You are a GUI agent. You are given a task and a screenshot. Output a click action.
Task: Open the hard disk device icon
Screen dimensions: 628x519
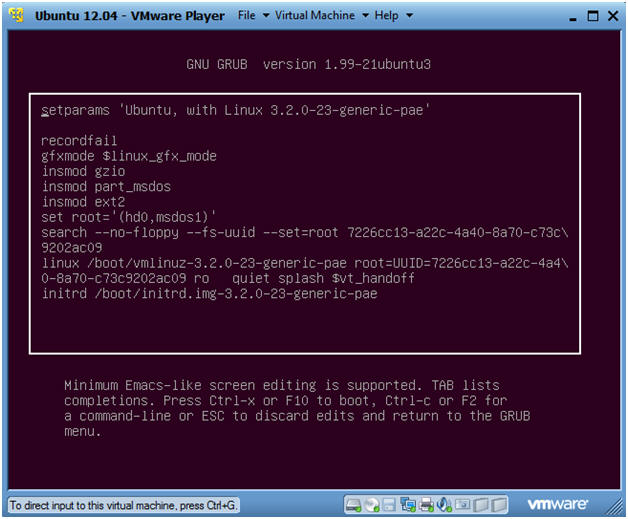point(353,505)
